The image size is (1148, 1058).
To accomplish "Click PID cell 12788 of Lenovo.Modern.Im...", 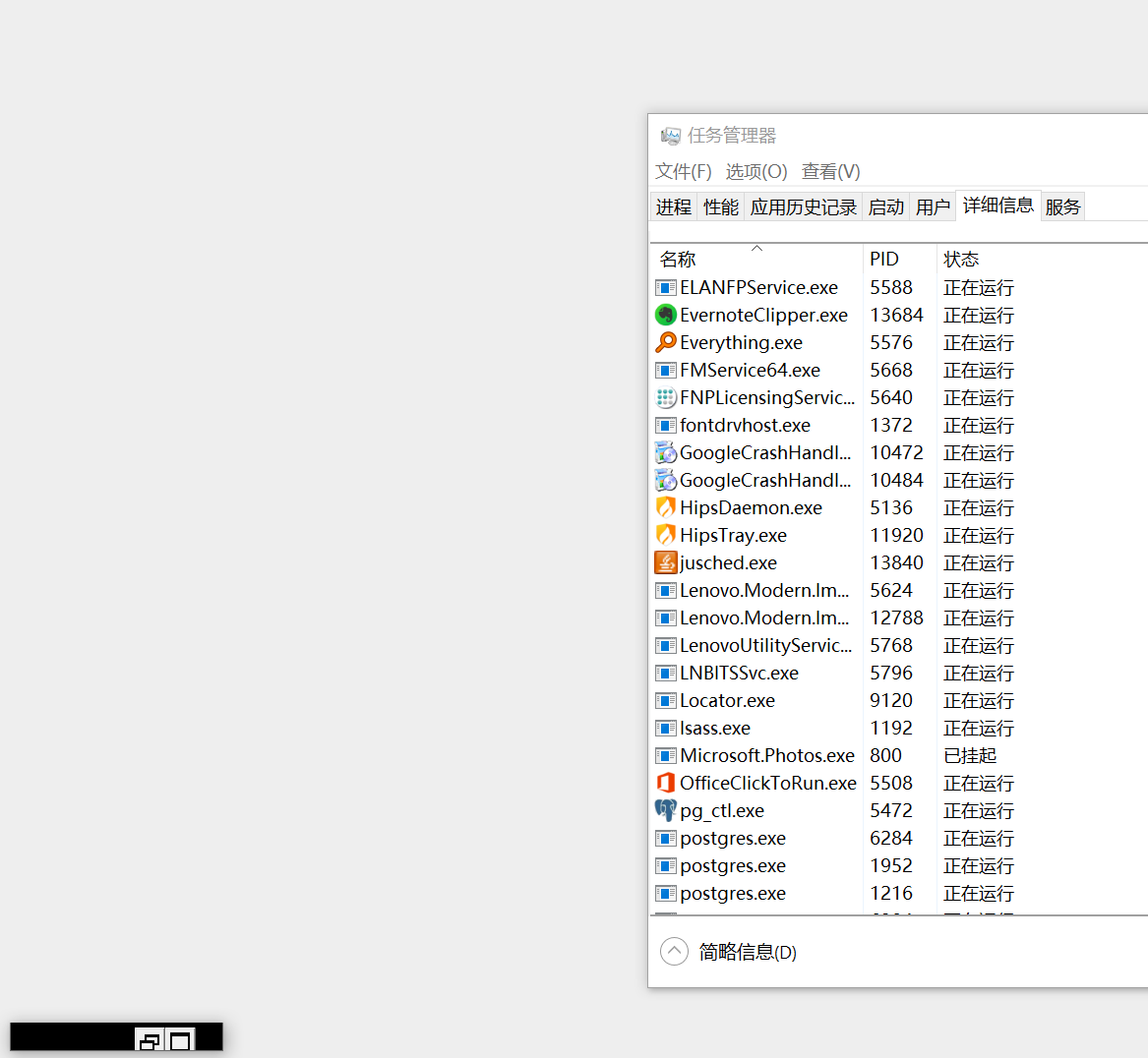I will coord(896,618).
